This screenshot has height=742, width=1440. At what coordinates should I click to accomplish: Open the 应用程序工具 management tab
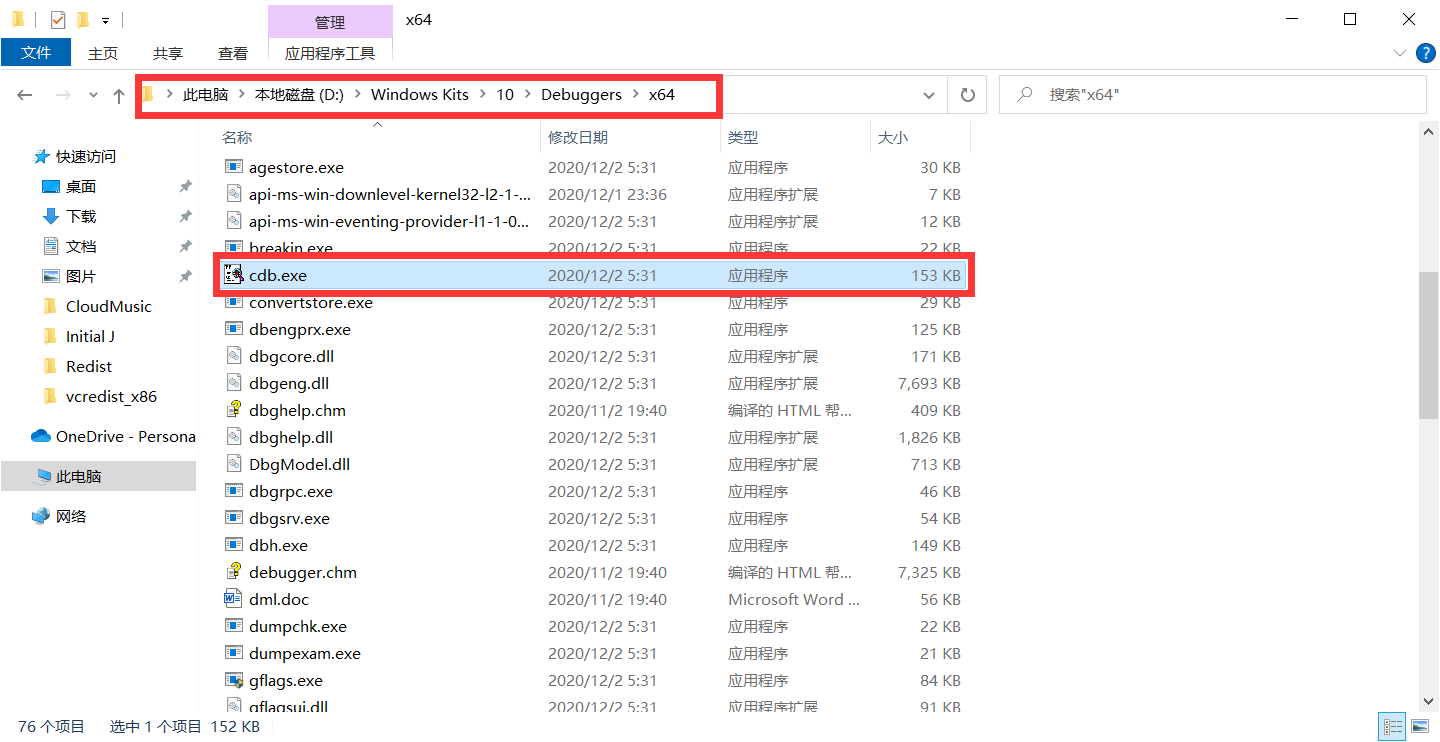(330, 53)
